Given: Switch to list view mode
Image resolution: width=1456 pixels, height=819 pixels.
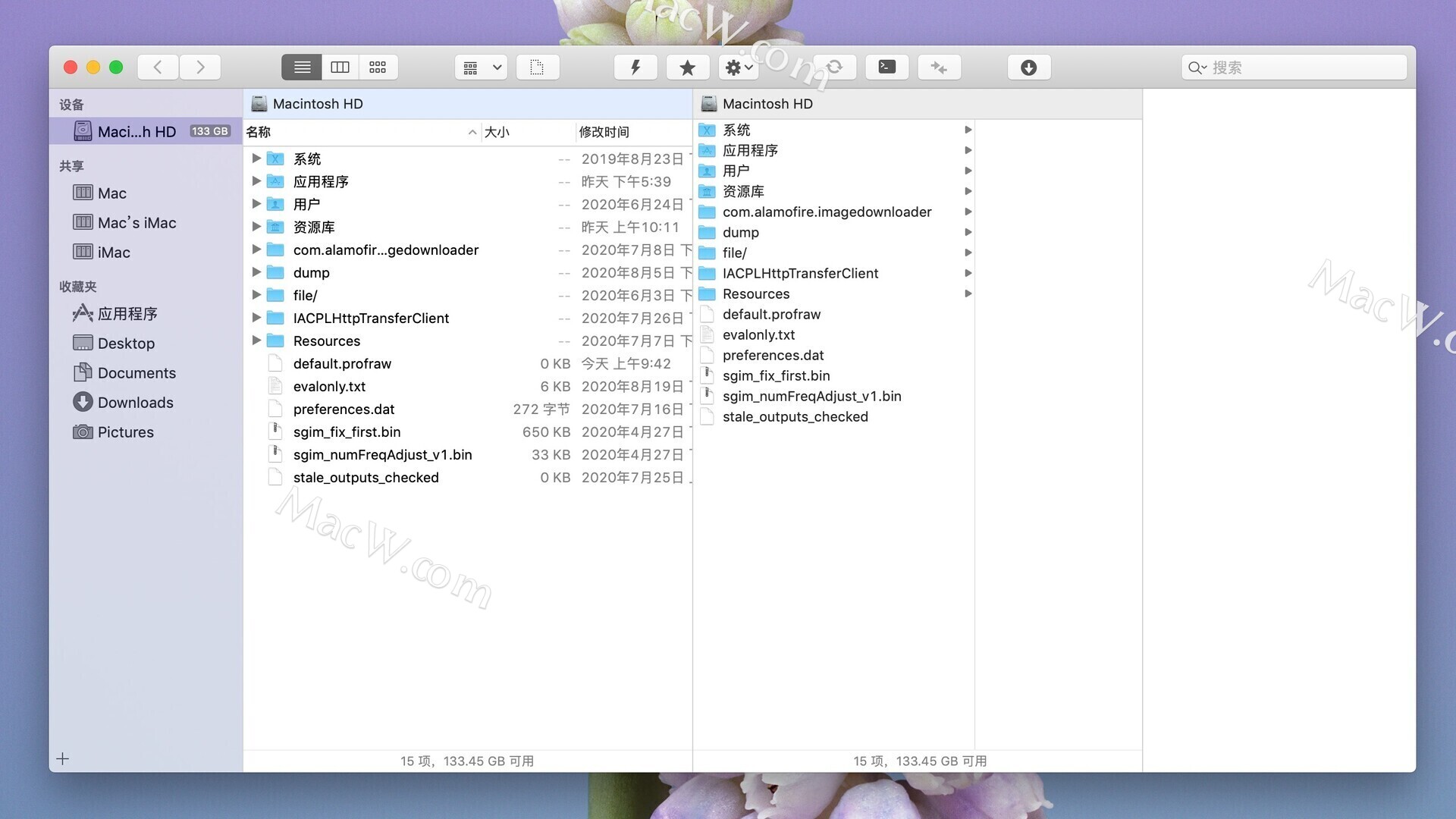Looking at the screenshot, I should point(302,67).
